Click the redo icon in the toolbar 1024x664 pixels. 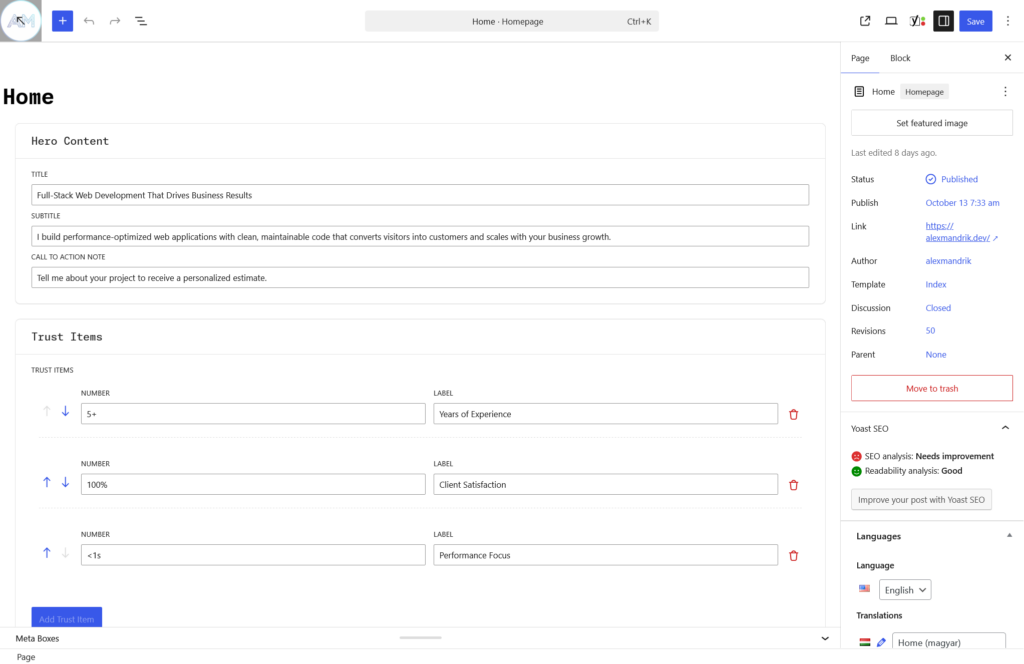point(115,20)
